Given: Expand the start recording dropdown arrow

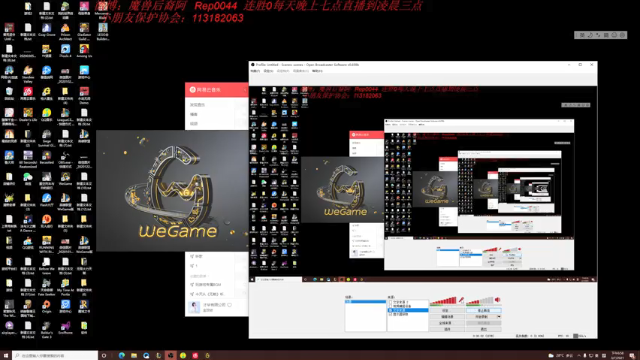Looking at the screenshot, I should click(499, 317).
